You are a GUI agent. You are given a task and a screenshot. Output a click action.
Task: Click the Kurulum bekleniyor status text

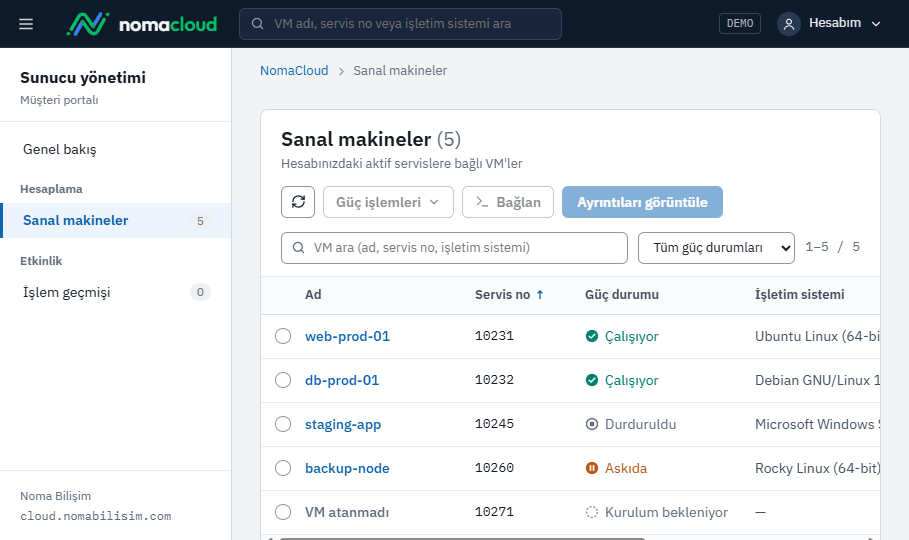[x=666, y=512]
